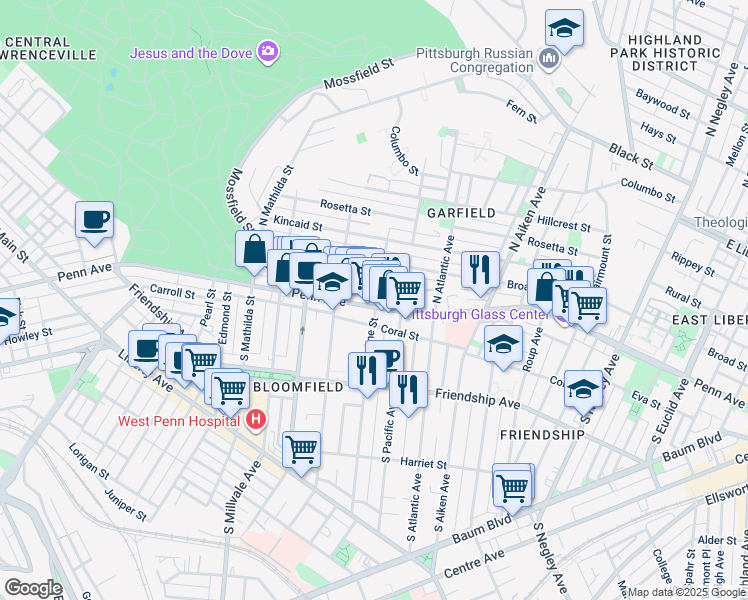
Task: Open the Jesus and the Dove camera icon
Action: pos(267,51)
